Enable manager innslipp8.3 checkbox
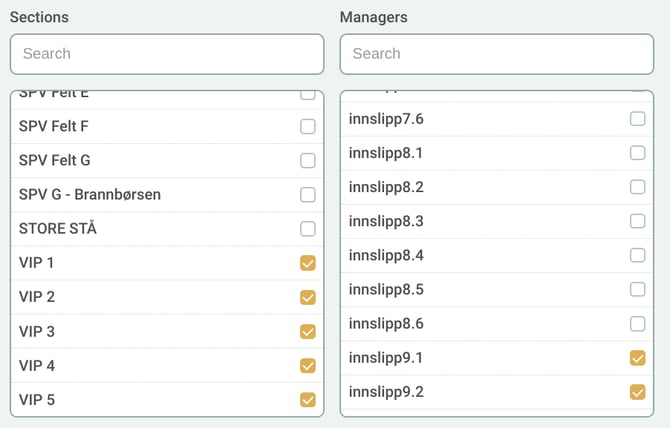This screenshot has width=670, height=428. 637,221
